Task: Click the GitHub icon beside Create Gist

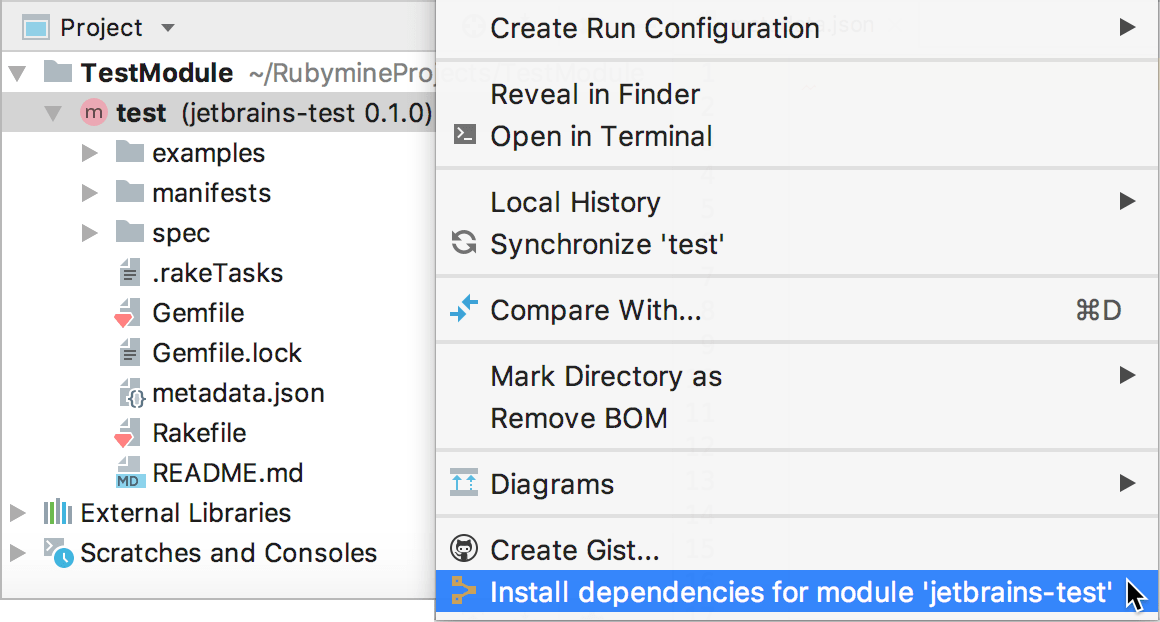Action: [x=463, y=549]
